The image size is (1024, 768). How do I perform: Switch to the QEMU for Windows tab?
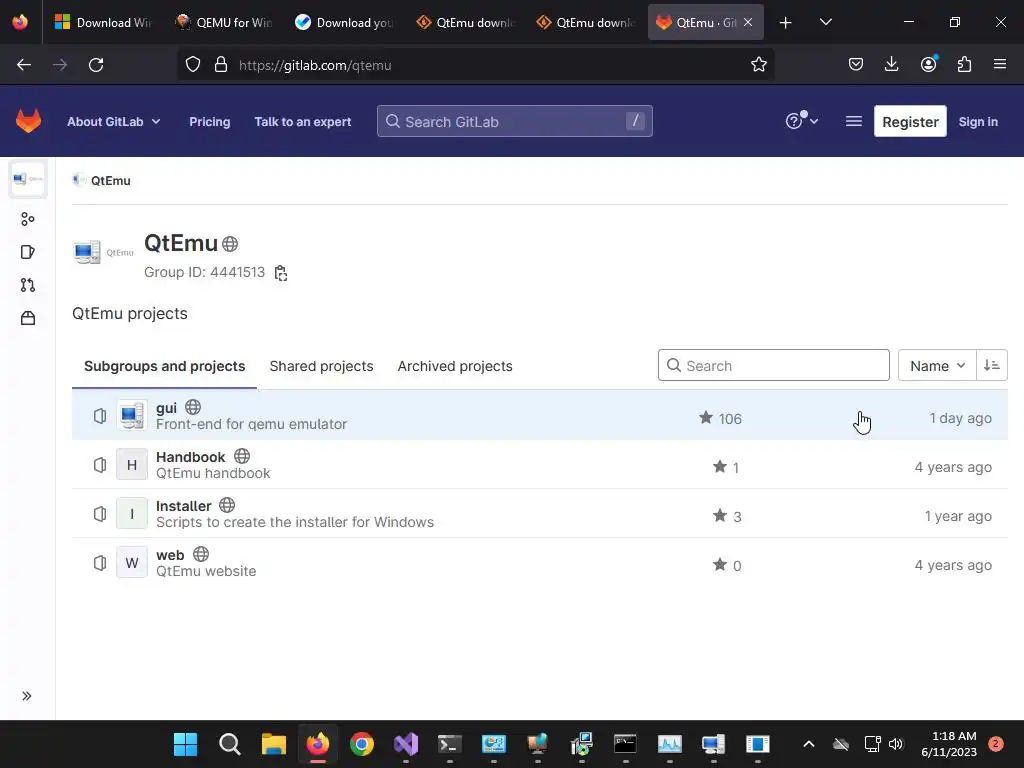223,22
